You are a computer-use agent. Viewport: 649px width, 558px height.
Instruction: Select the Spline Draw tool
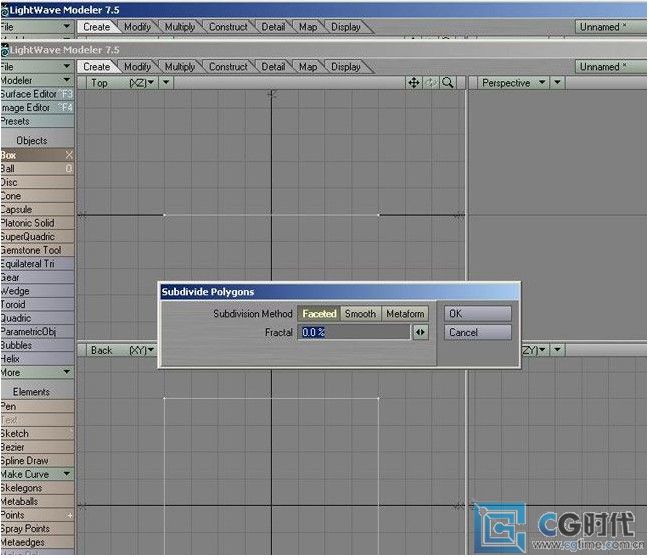tap(37, 460)
